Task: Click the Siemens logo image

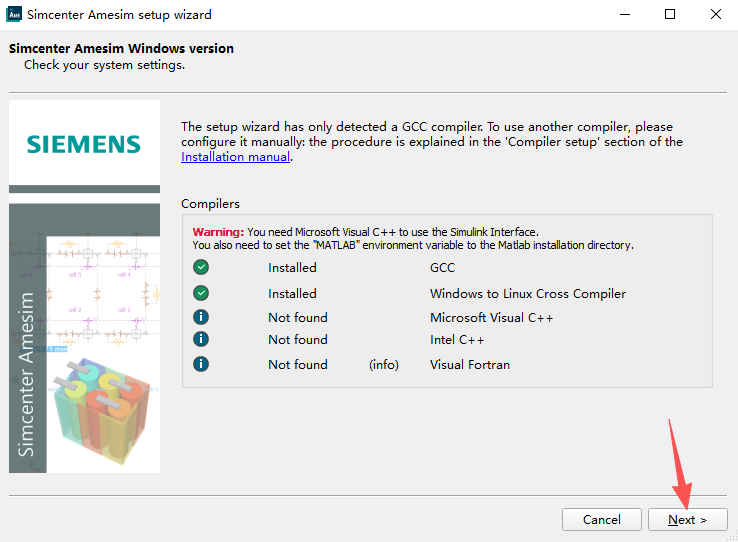Action: pos(84,144)
